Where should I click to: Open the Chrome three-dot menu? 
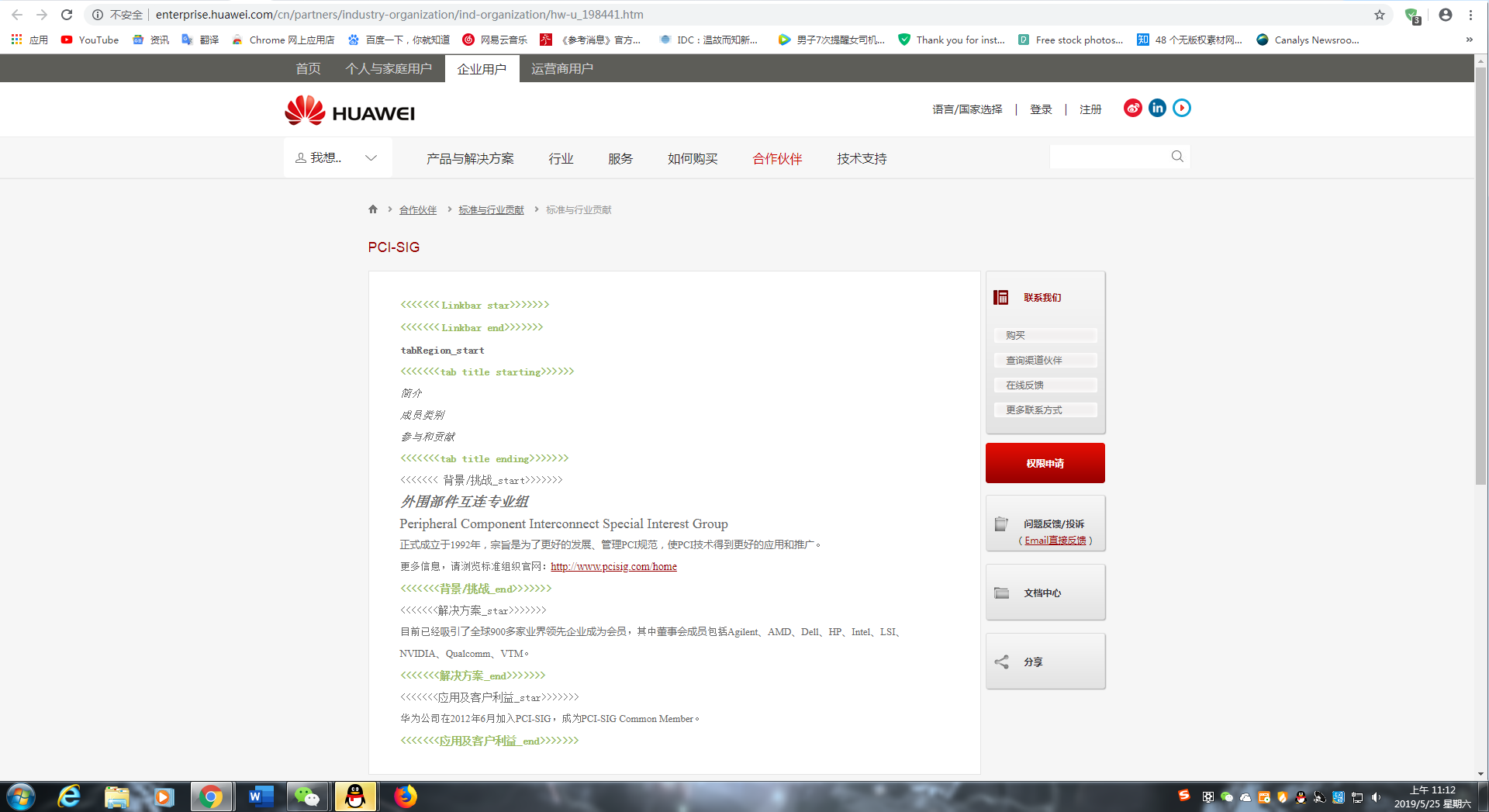tap(1470, 15)
